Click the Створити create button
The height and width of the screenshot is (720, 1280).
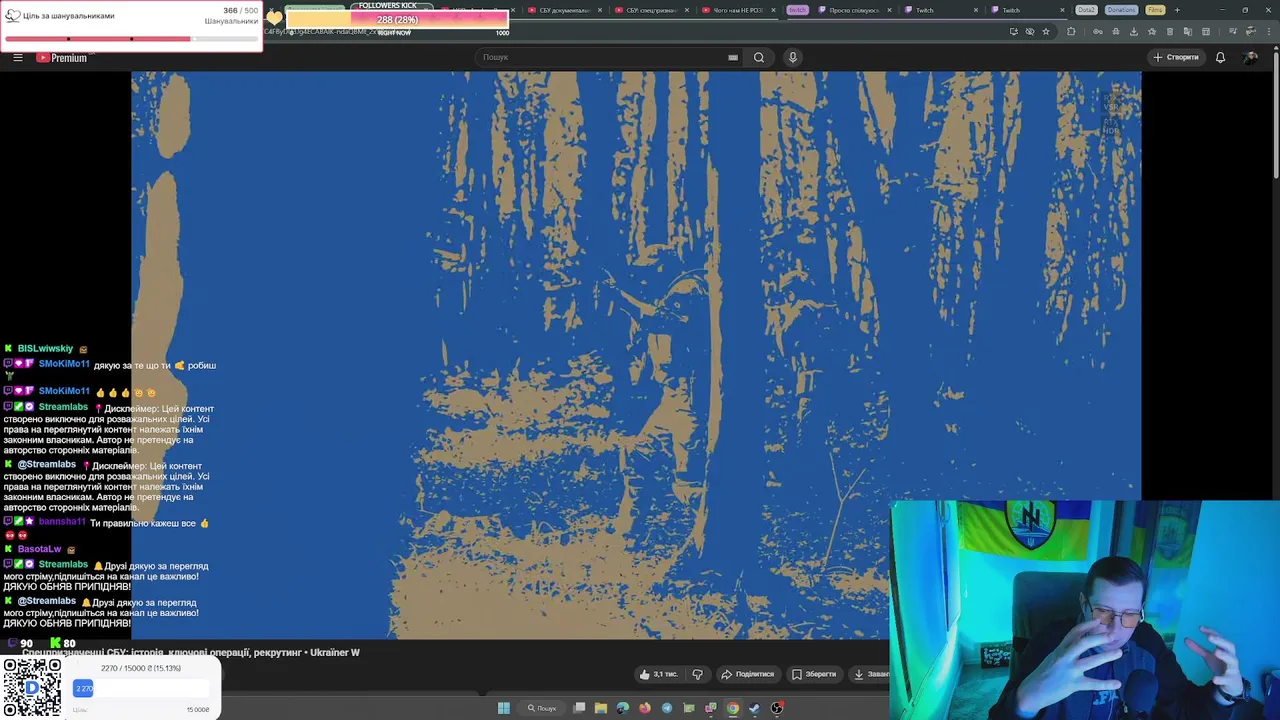1175,57
